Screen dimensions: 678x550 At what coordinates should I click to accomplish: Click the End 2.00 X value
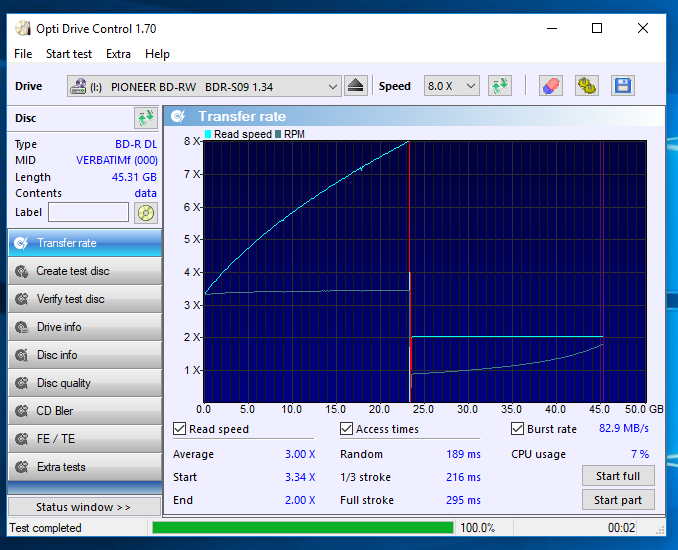(x=300, y=500)
